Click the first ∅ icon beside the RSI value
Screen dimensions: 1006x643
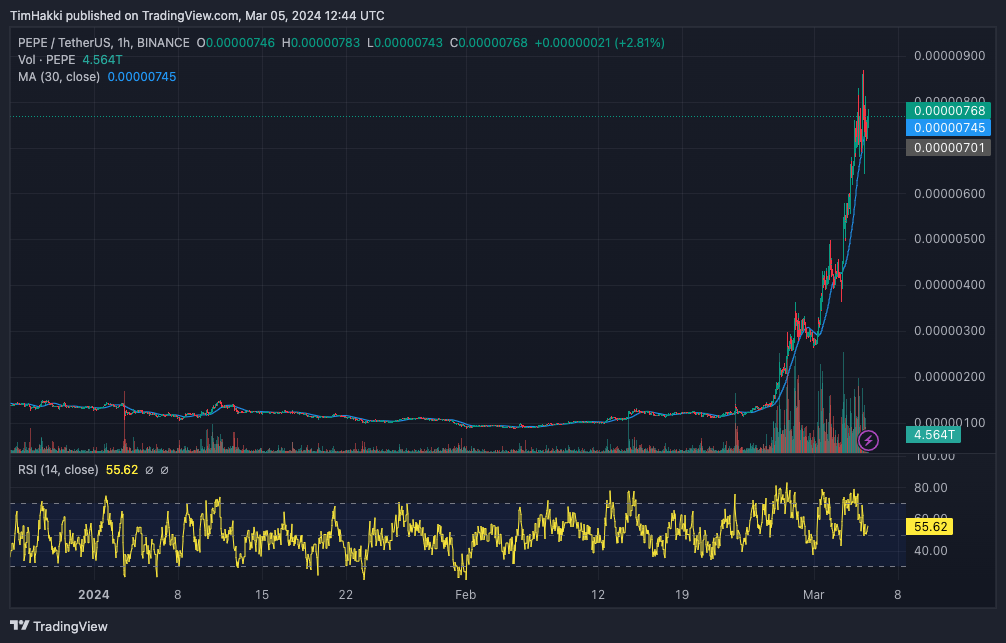coord(151,469)
